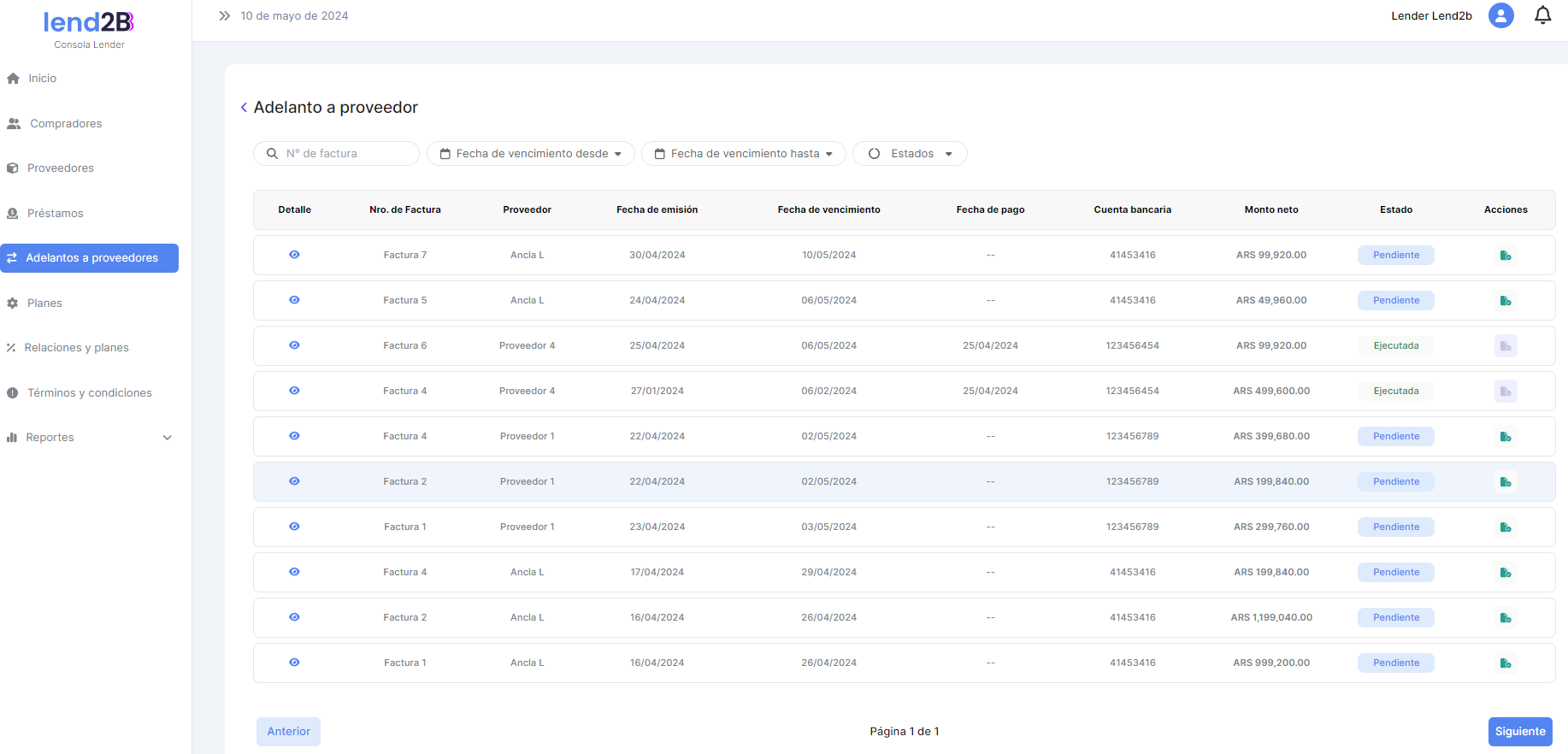Click action icon for ARS 1,199,040.00 row
Image resolution: width=1568 pixels, height=754 pixels.
point(1505,618)
